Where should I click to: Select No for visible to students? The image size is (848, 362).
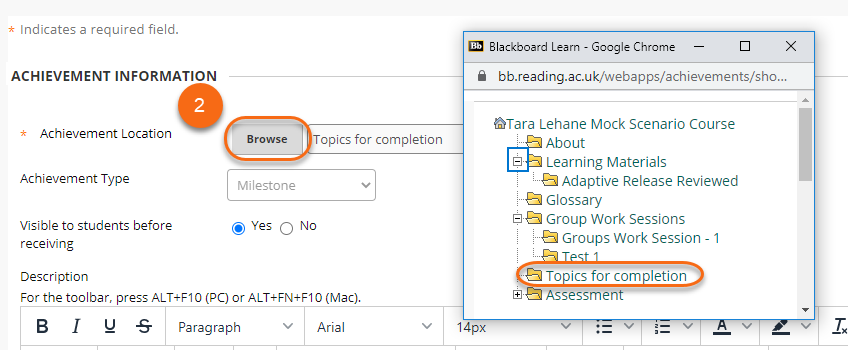click(286, 228)
